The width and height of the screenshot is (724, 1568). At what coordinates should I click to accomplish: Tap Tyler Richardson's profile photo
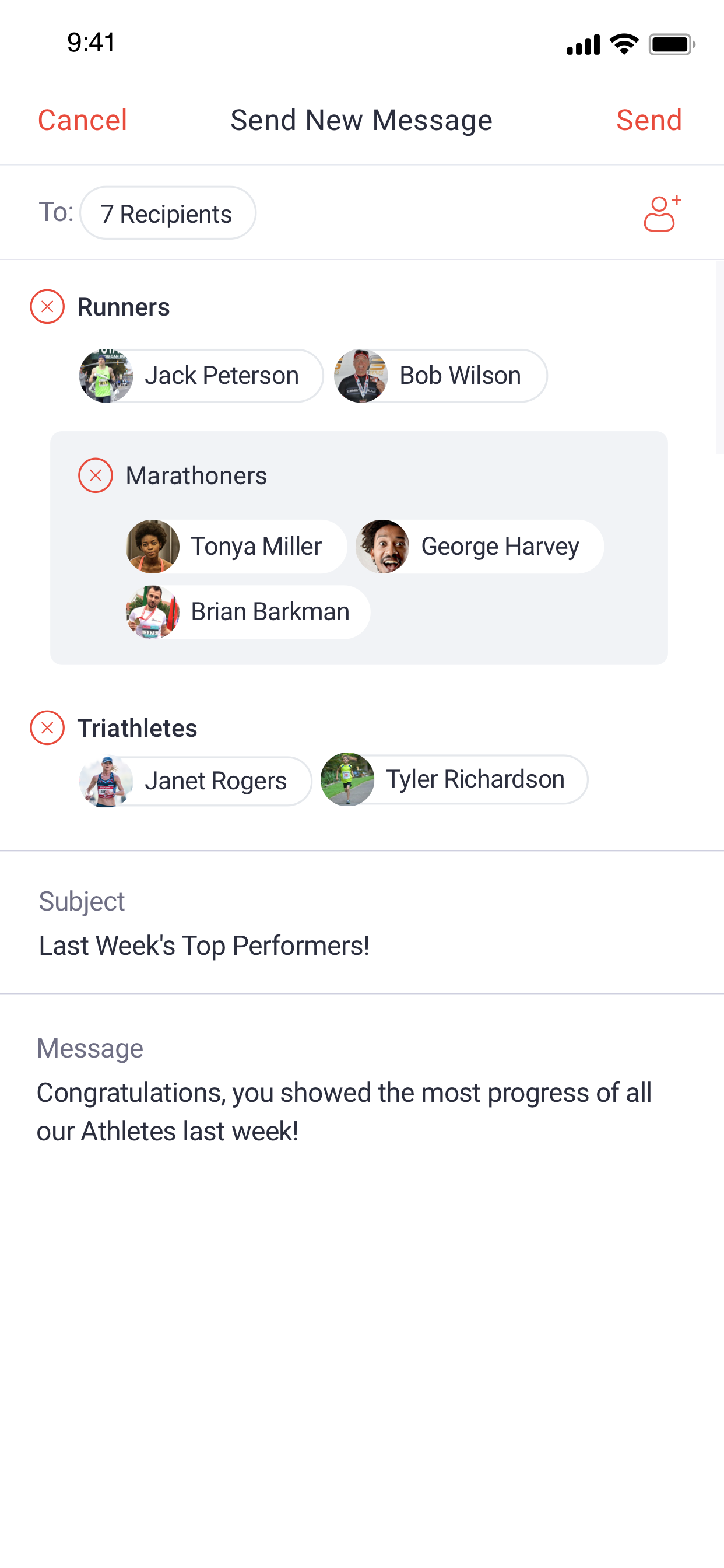point(347,779)
